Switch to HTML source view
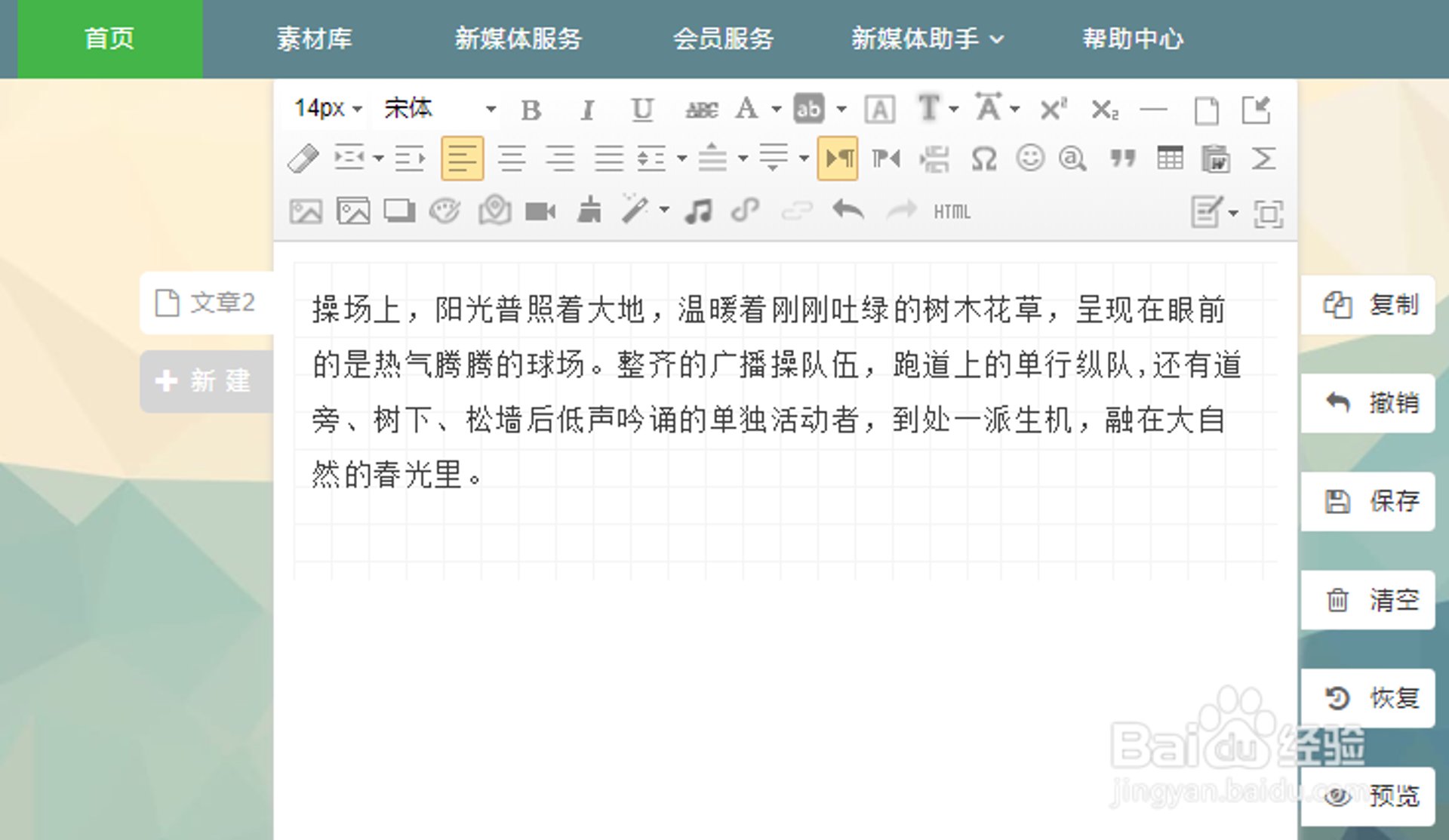Image resolution: width=1449 pixels, height=840 pixels. coord(952,212)
